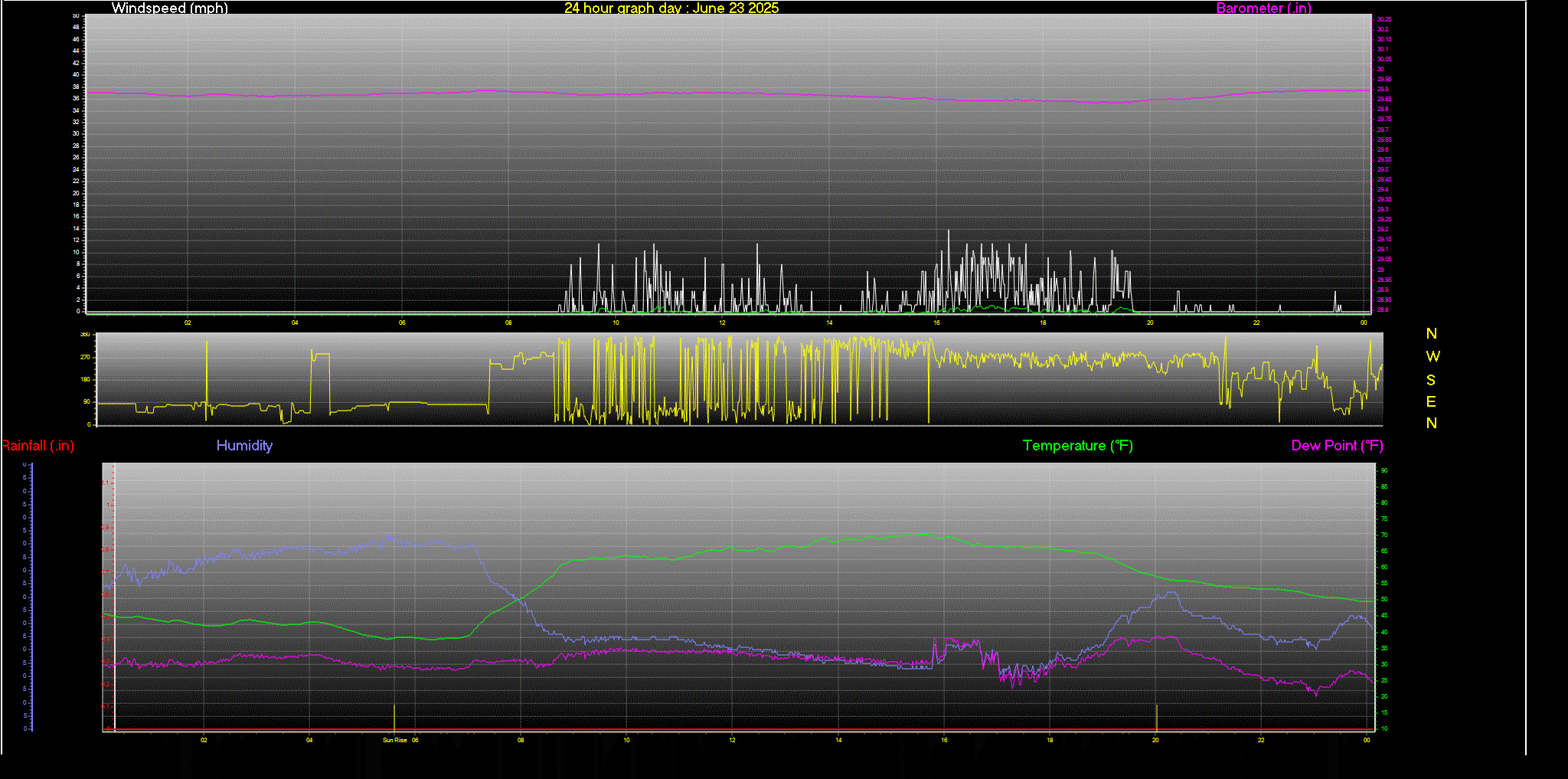Click '90' on the wind direction axis
Screen dimensions: 1568x779
pyautogui.click(x=87, y=401)
